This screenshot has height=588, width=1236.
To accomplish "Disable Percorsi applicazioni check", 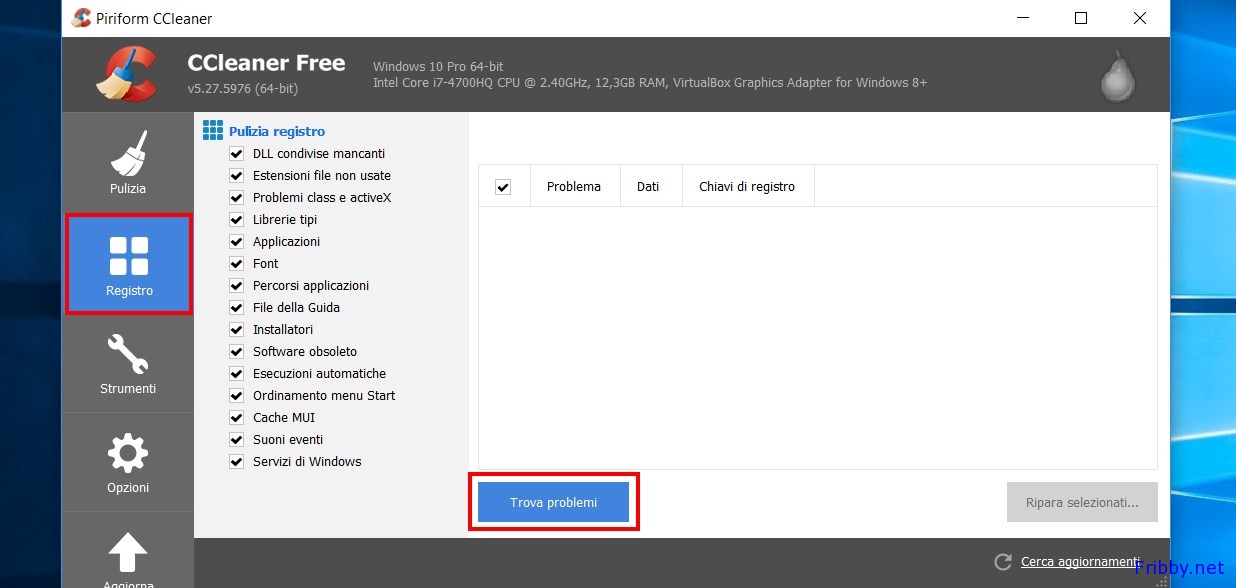I will click(x=237, y=286).
